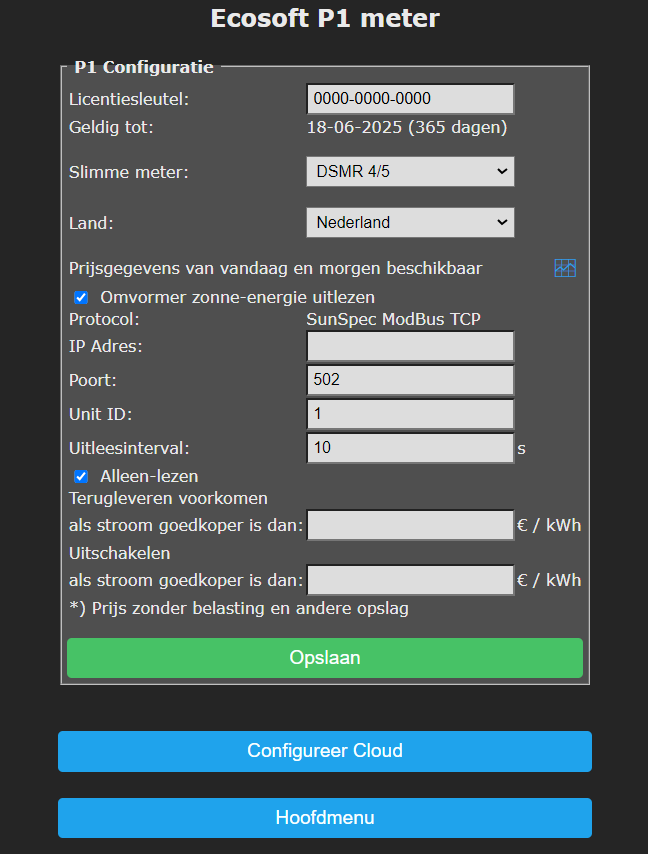The width and height of the screenshot is (648, 854).
Task: Click the IP Adres input field
Action: (410, 346)
